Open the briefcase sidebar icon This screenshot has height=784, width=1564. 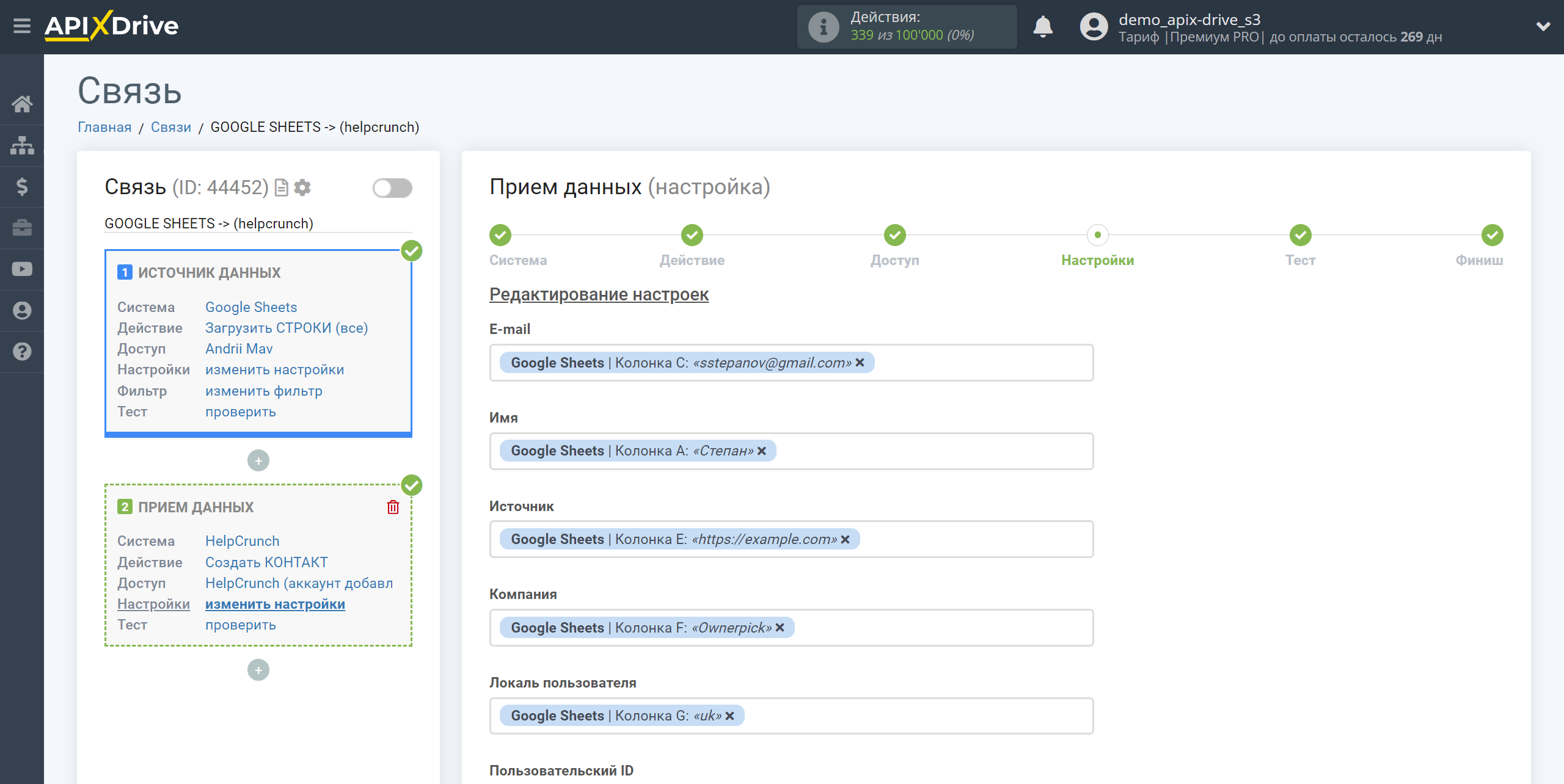tap(22, 228)
